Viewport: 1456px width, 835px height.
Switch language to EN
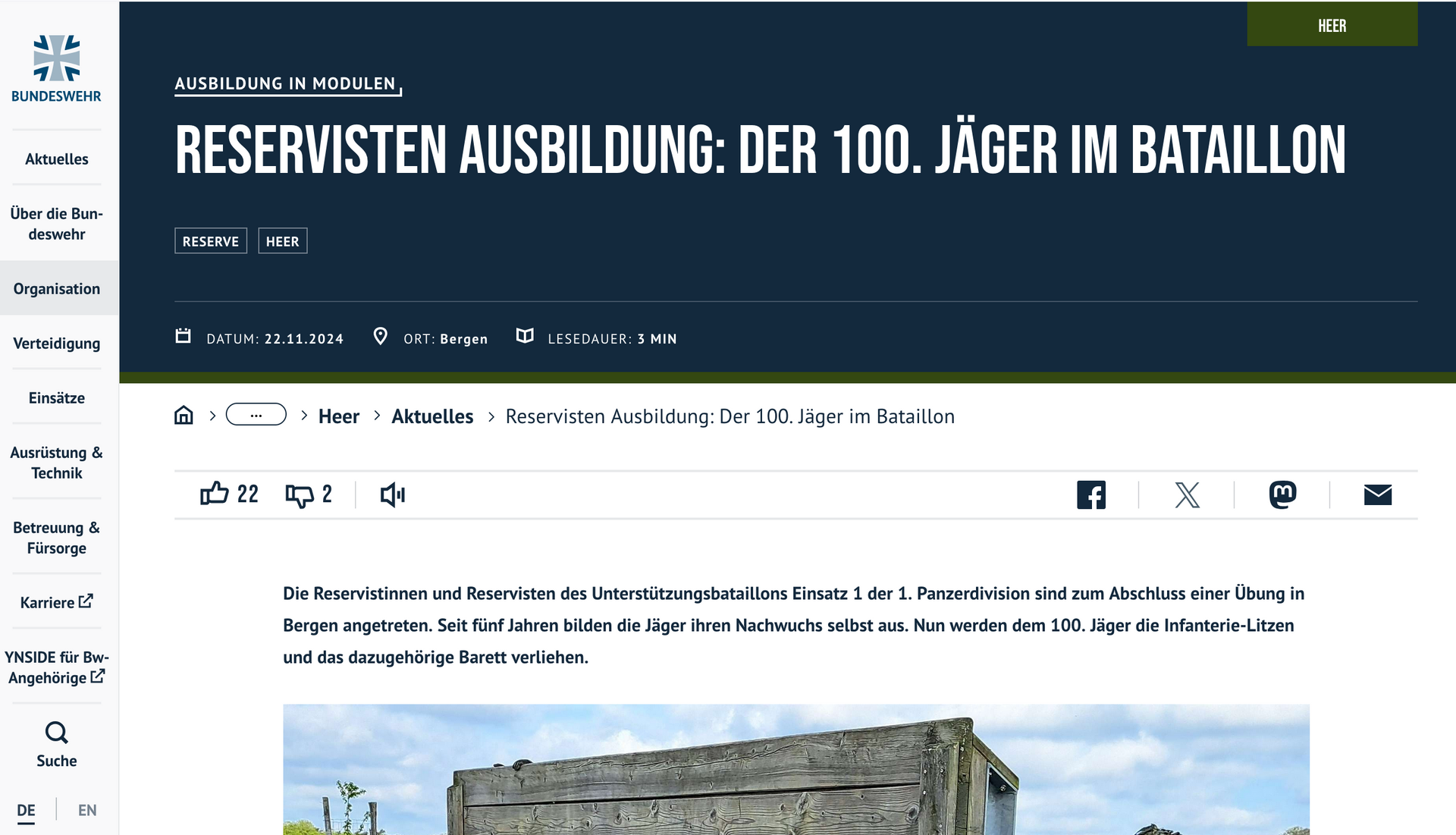(x=87, y=810)
